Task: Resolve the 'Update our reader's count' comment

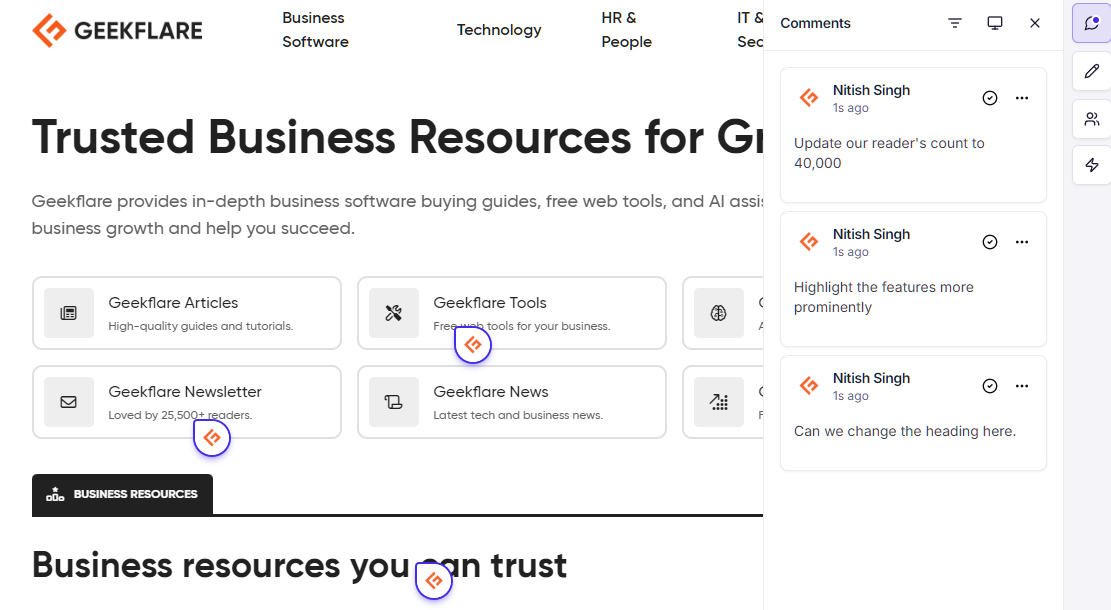Action: 990,98
